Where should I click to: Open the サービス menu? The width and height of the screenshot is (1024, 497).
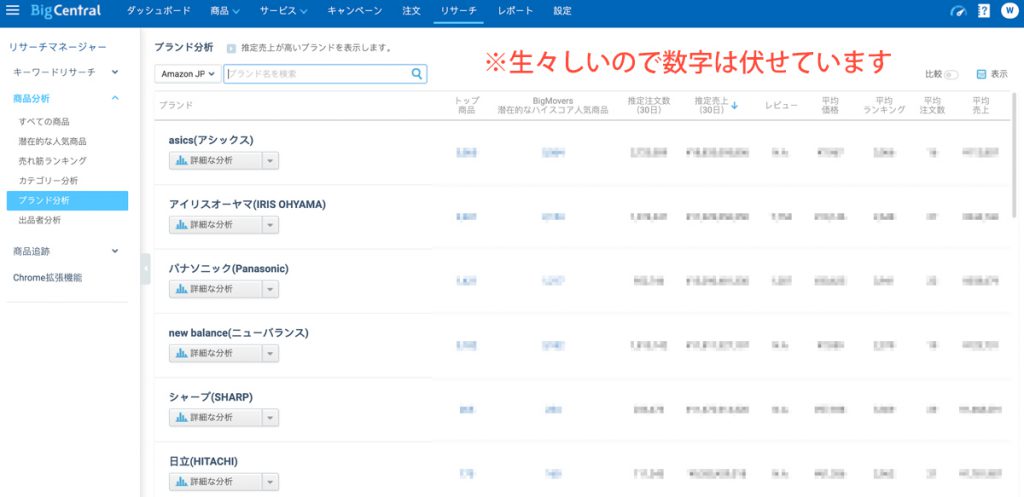click(283, 11)
